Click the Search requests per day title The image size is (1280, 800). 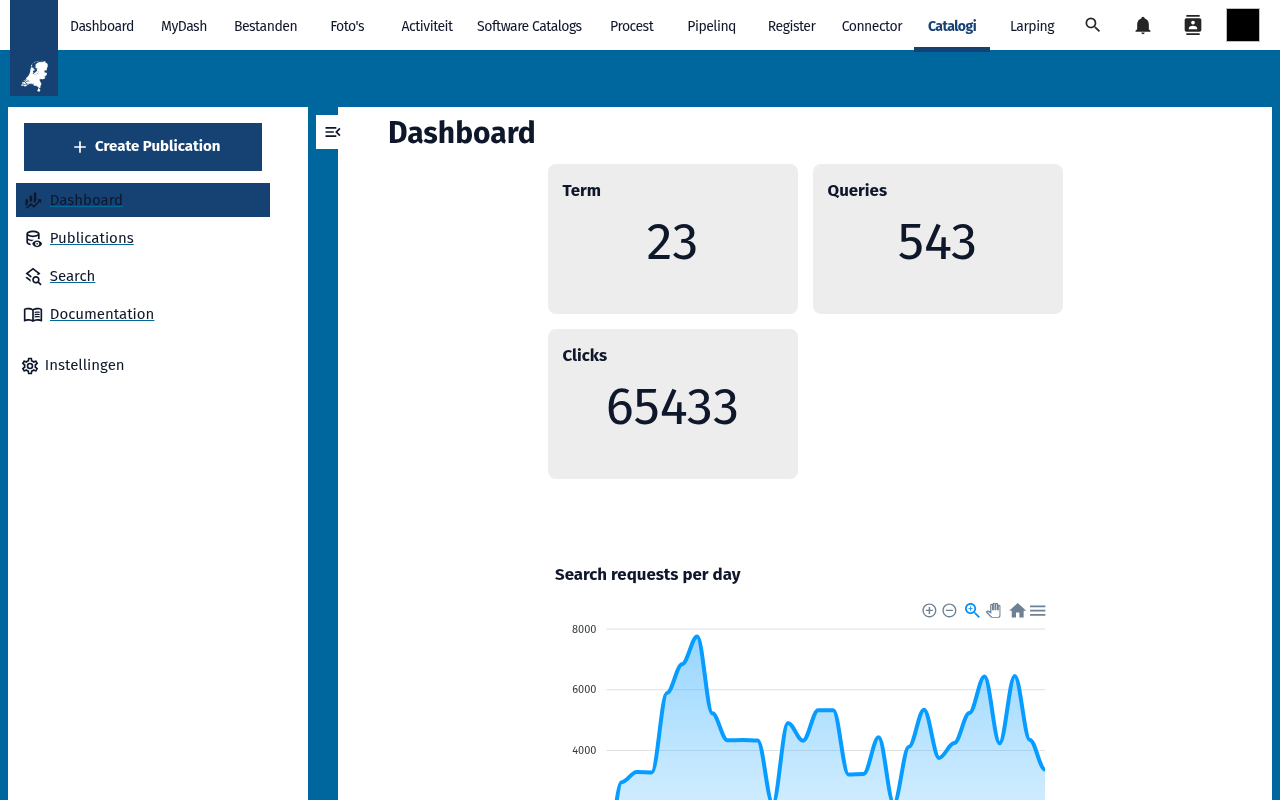(648, 574)
